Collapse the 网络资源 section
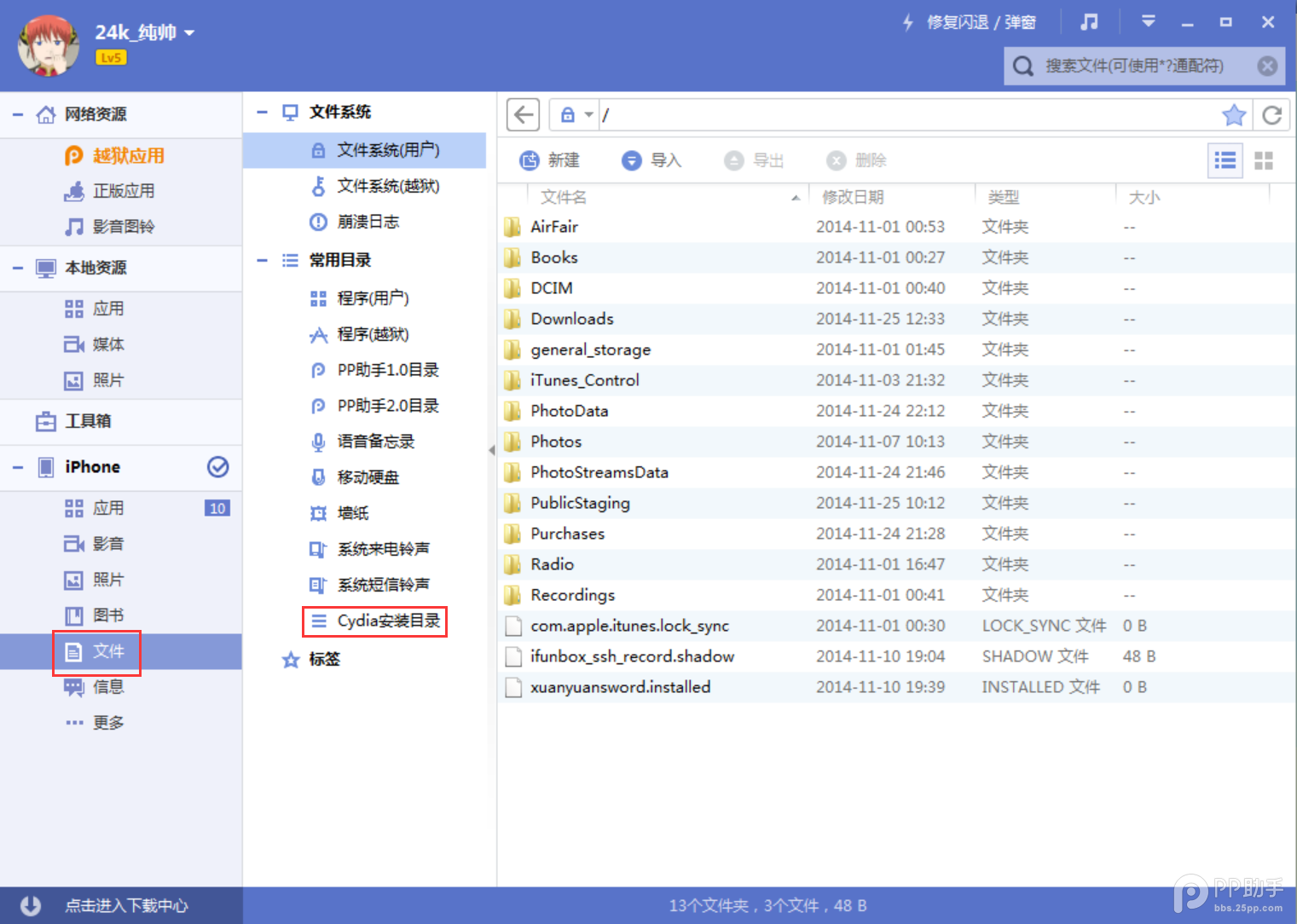1297x924 pixels. (17, 114)
